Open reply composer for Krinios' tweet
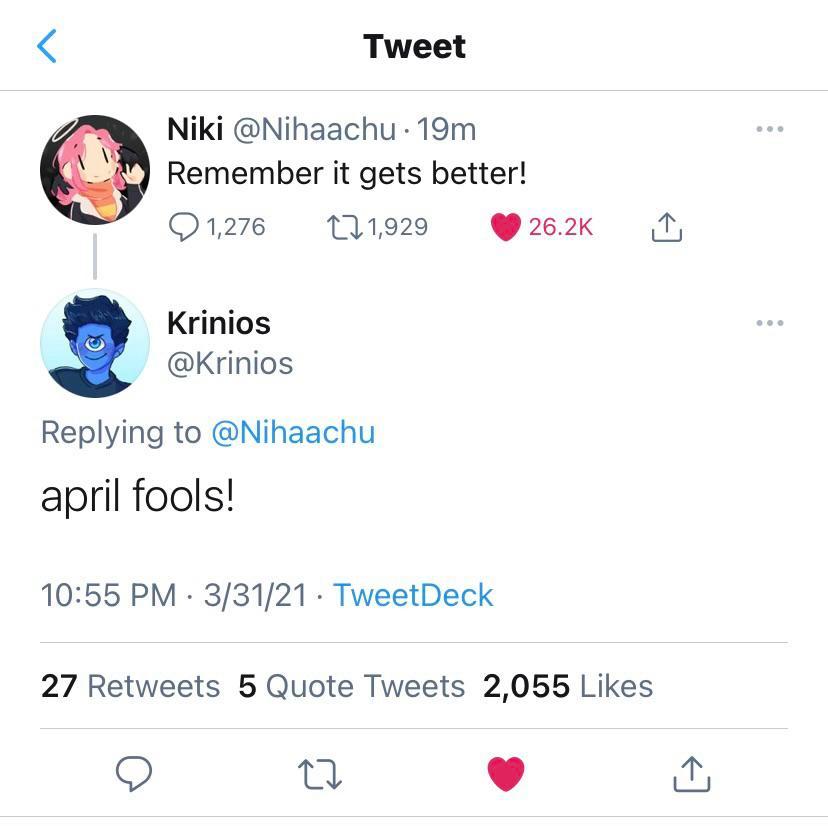This screenshot has height=826, width=828. [x=133, y=772]
